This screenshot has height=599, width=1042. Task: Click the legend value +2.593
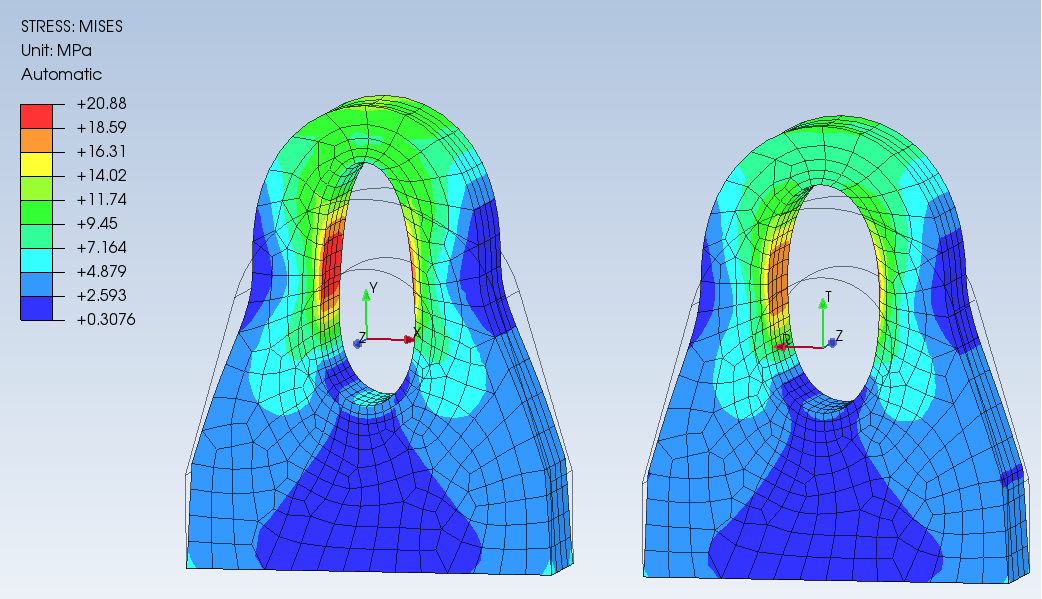tap(102, 295)
